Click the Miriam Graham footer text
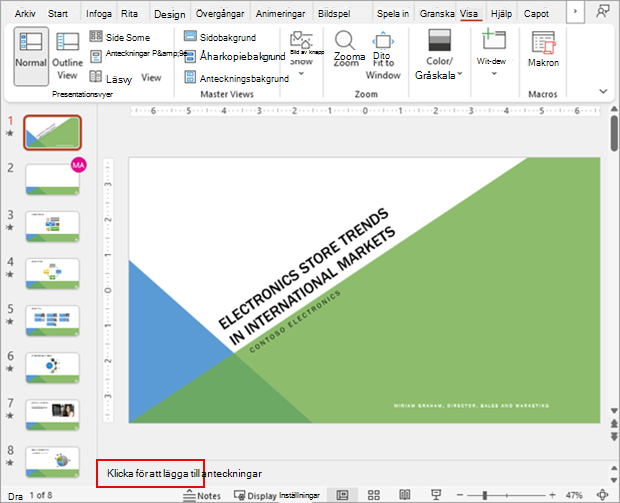 (471, 406)
